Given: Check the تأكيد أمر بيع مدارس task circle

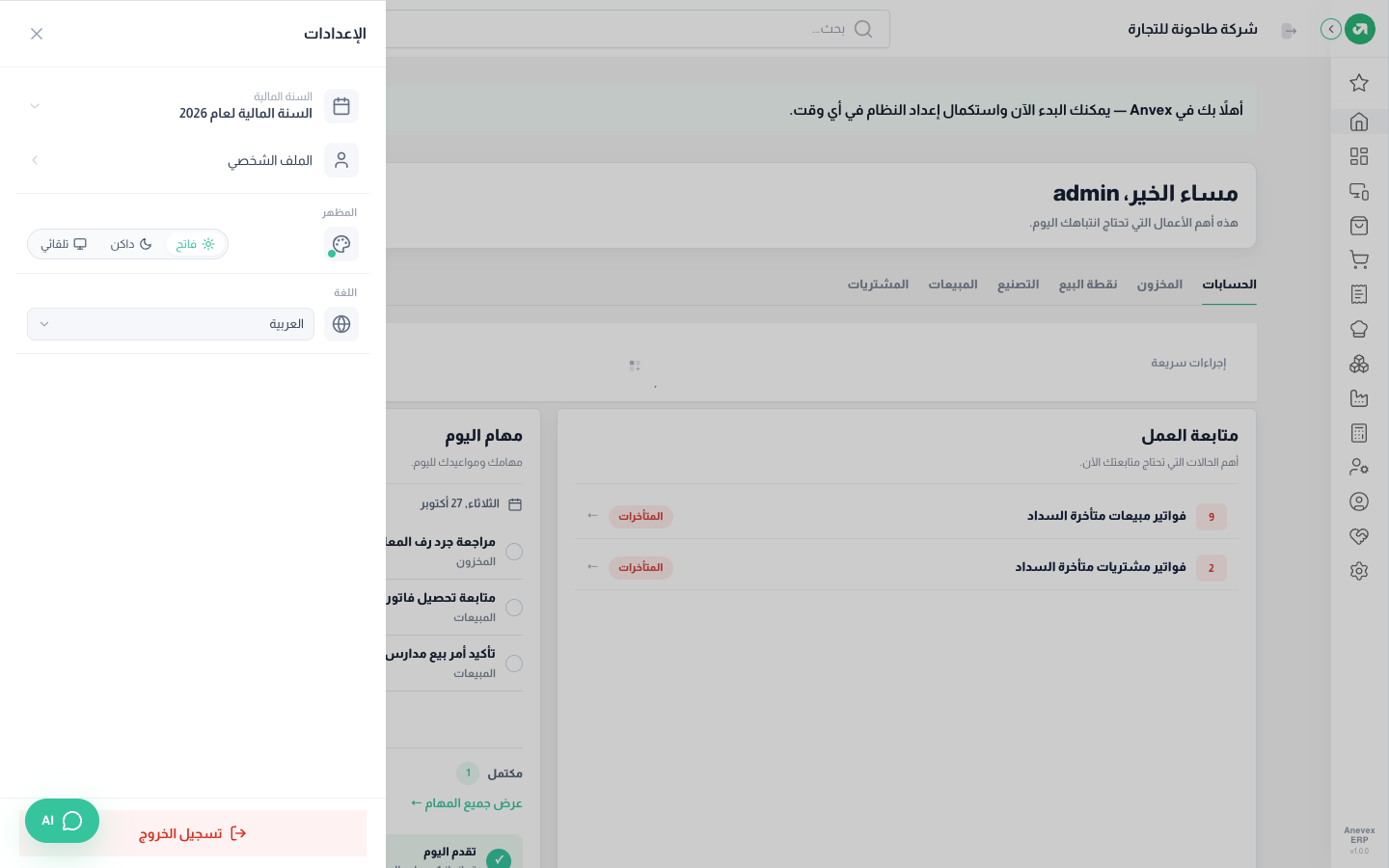Looking at the screenshot, I should 514,664.
